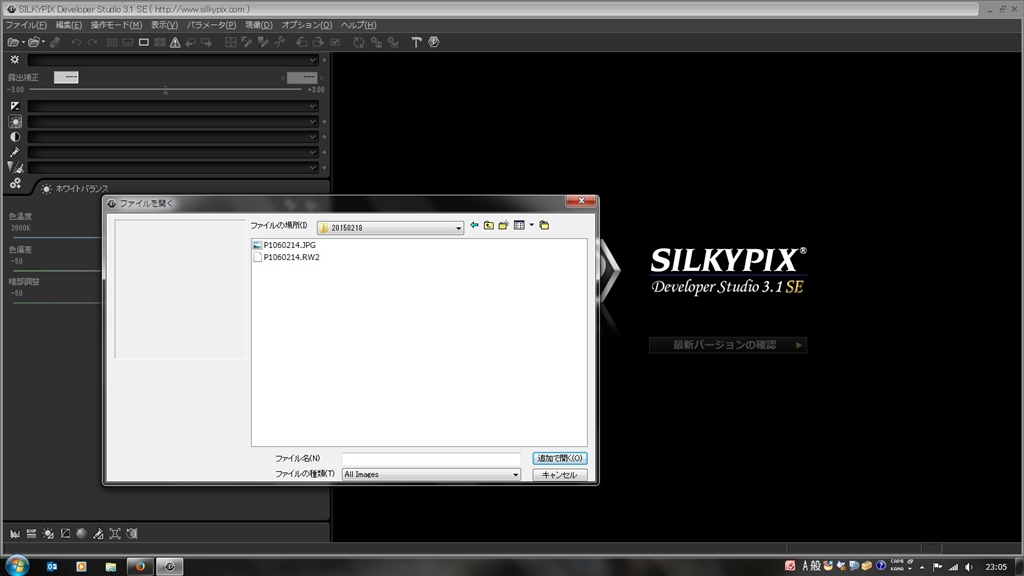Open view options arrow next to grid icon

[532, 225]
